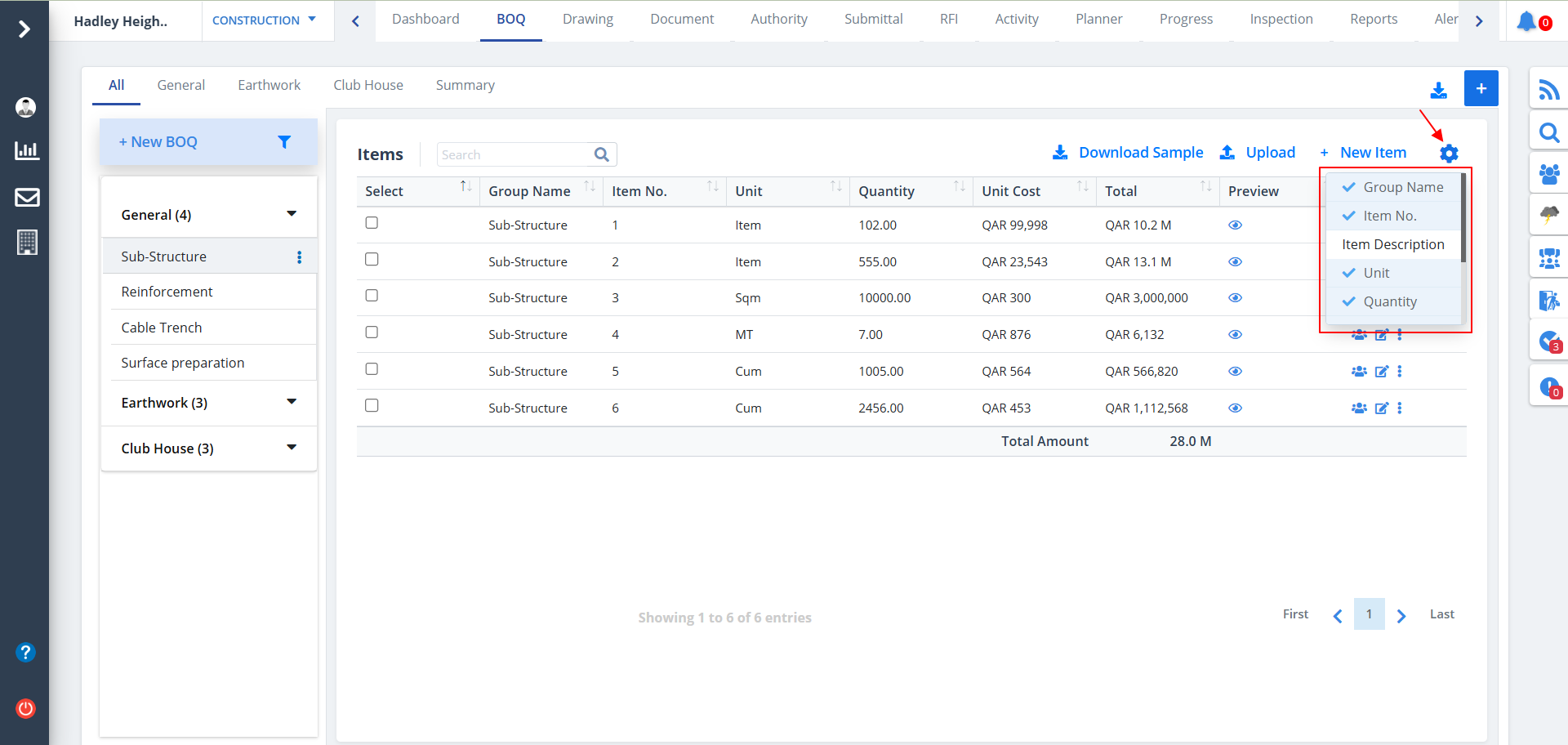Viewport: 1568px width, 745px height.
Task: Select checkbox for item No. 1
Action: [x=372, y=223]
